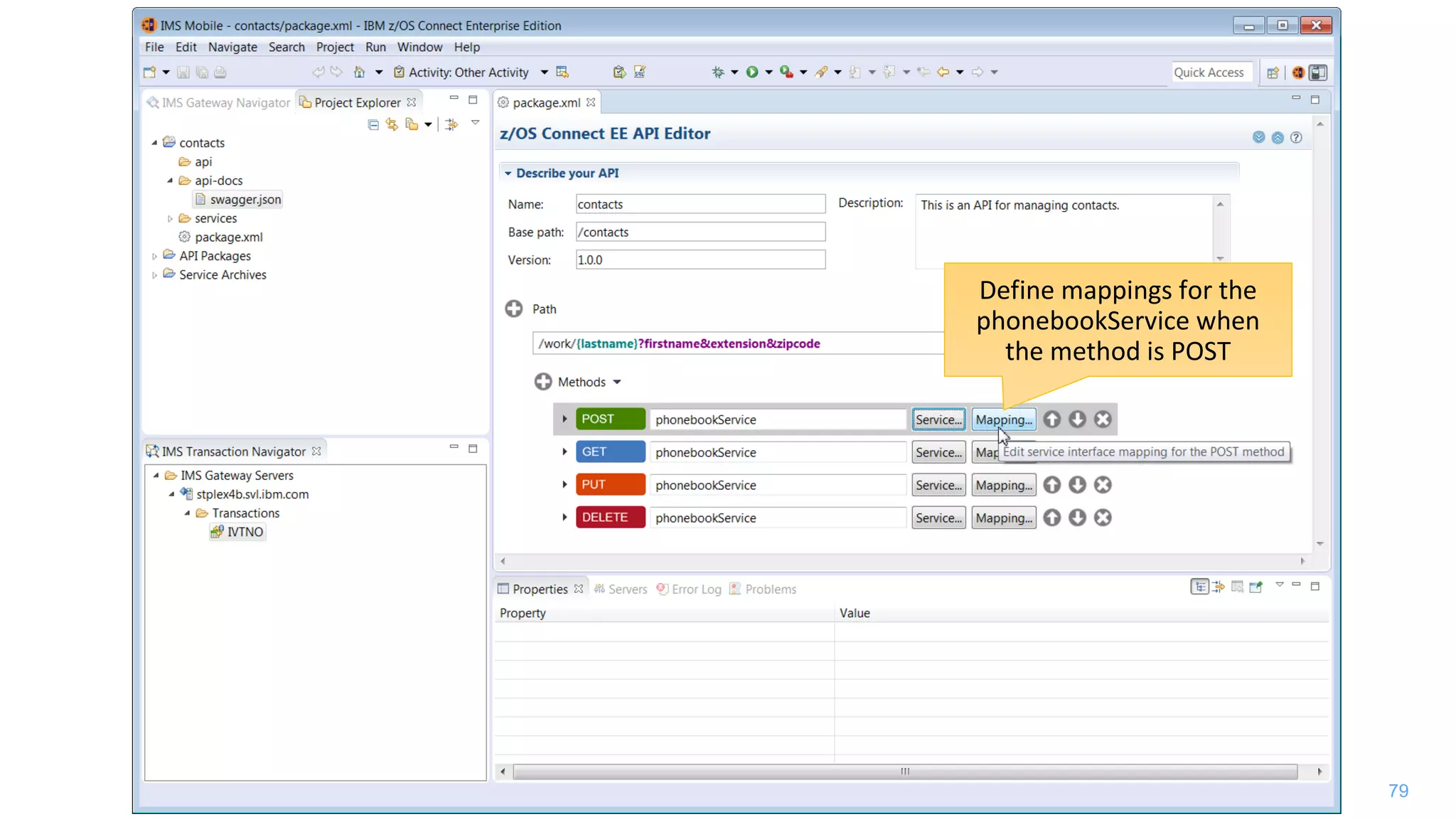Click Link with Editor in Project Explorer

click(392, 124)
